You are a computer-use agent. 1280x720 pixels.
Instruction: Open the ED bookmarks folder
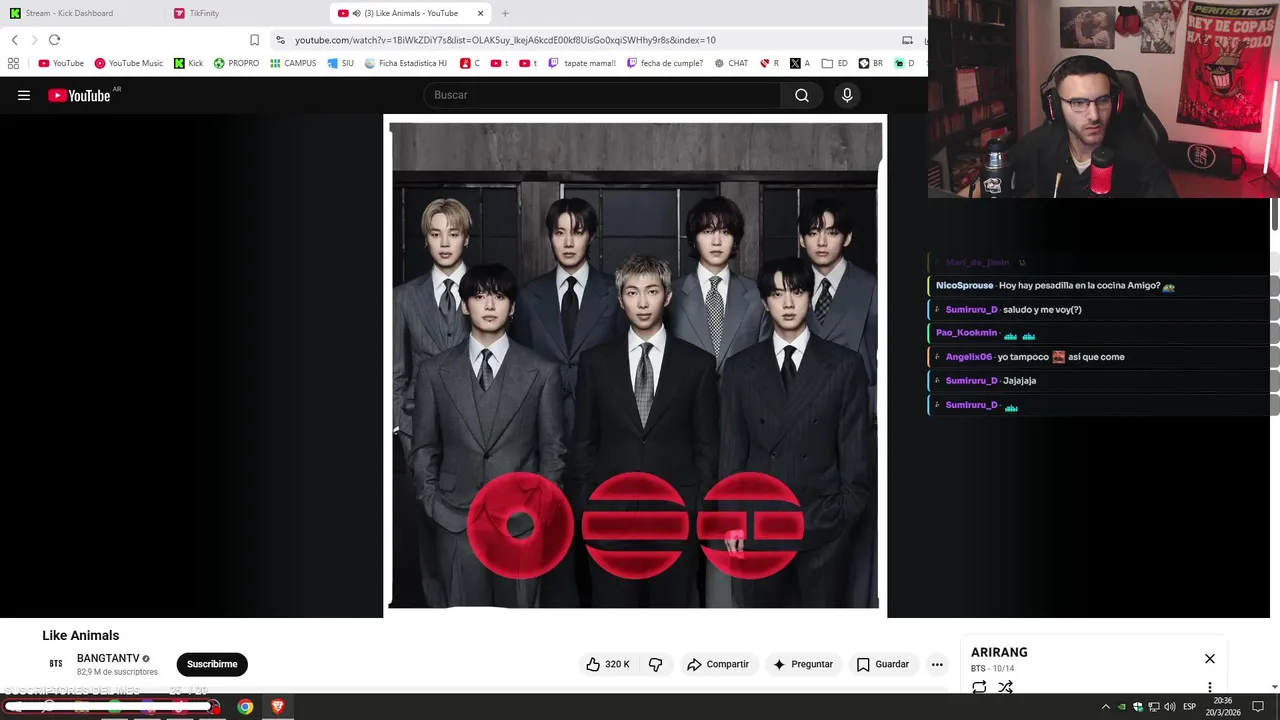coord(834,63)
